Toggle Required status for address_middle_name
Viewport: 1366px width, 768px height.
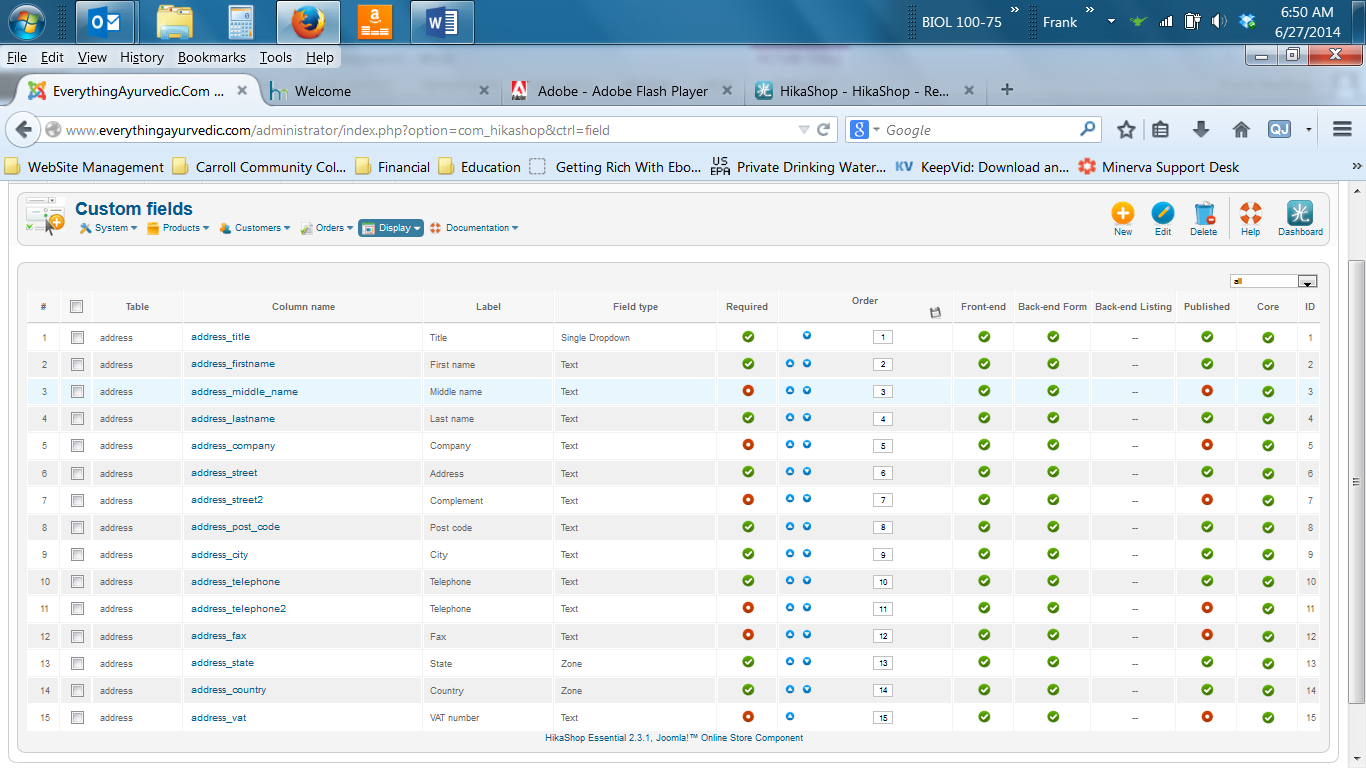pos(747,391)
